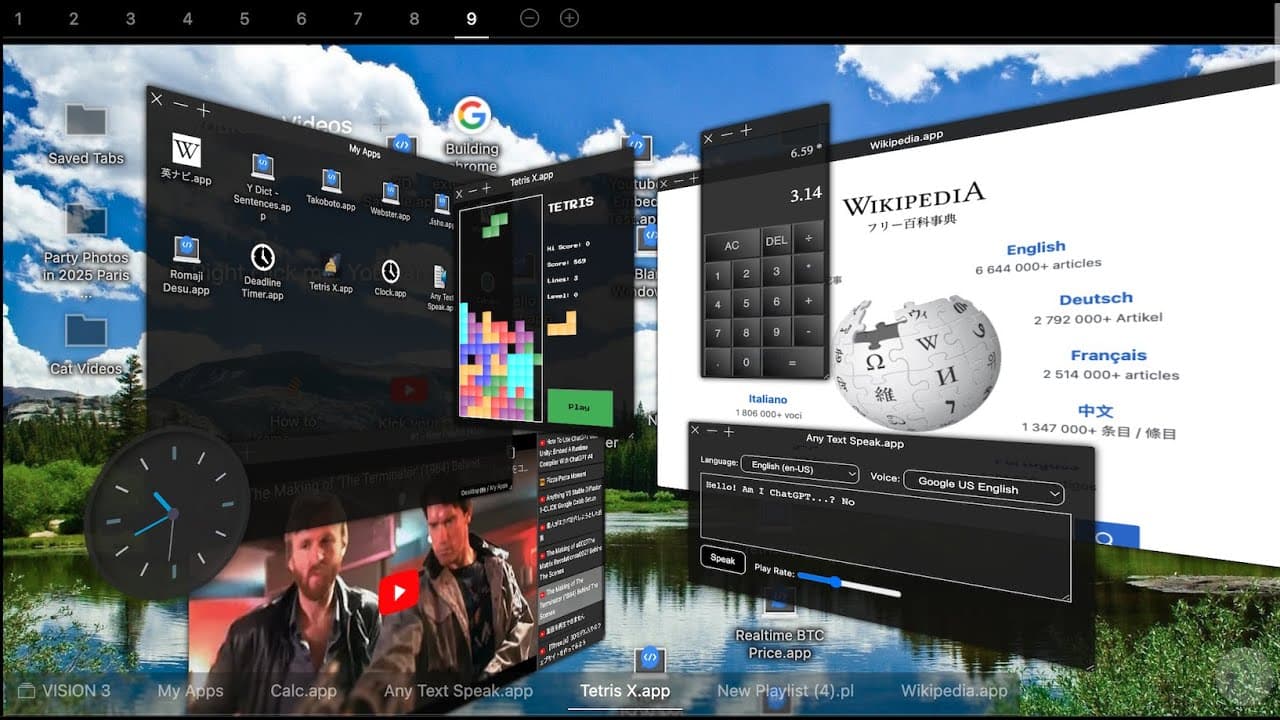Image resolution: width=1280 pixels, height=720 pixels.
Task: Switch to VISION 3 in bottom bar
Action: click(64, 690)
